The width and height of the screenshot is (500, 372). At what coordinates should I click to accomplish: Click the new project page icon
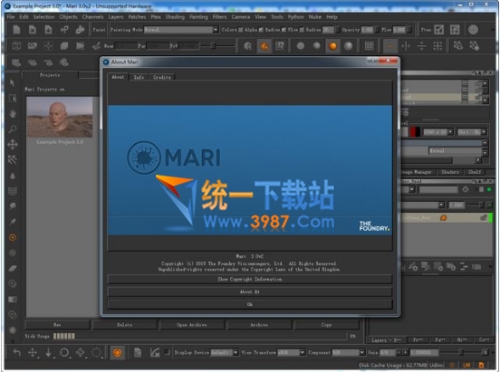click(x=16, y=30)
